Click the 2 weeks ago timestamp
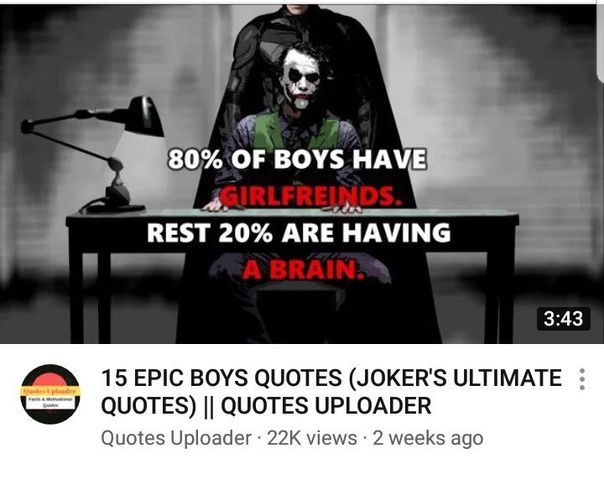 click(428, 438)
